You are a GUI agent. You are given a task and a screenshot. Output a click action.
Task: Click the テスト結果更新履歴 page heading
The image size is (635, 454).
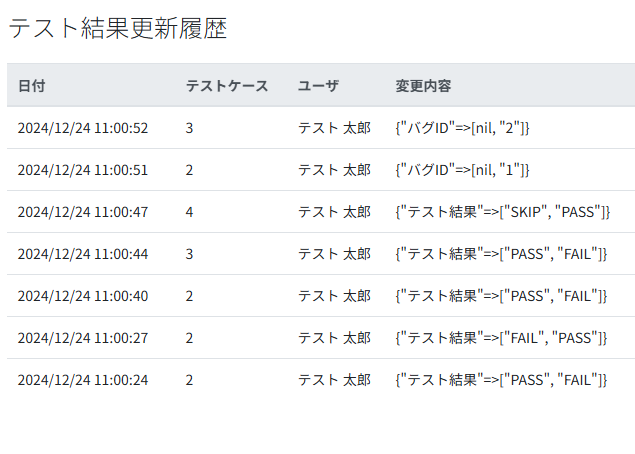click(x=118, y=28)
